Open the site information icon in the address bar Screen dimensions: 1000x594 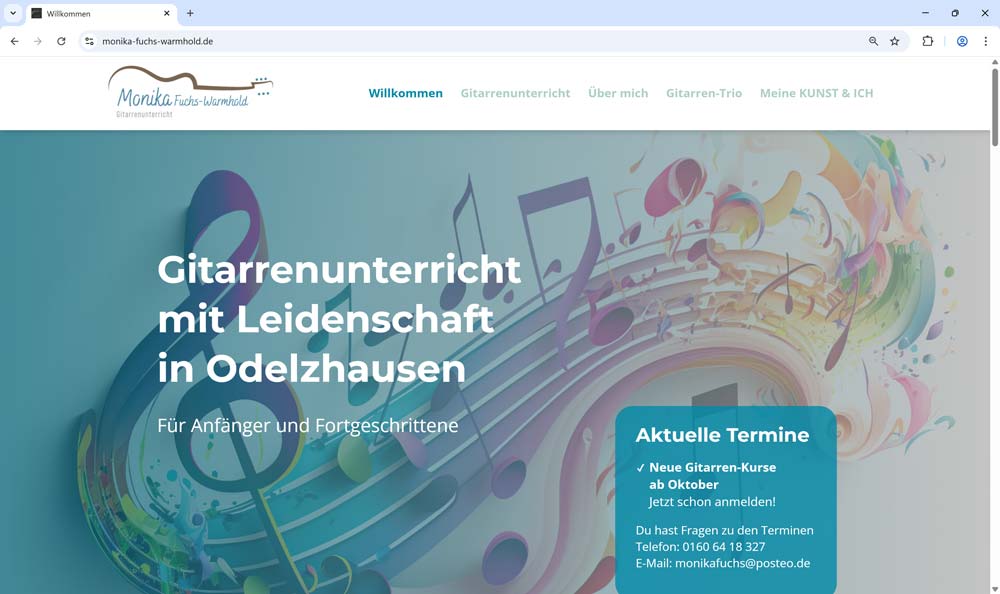click(x=89, y=41)
